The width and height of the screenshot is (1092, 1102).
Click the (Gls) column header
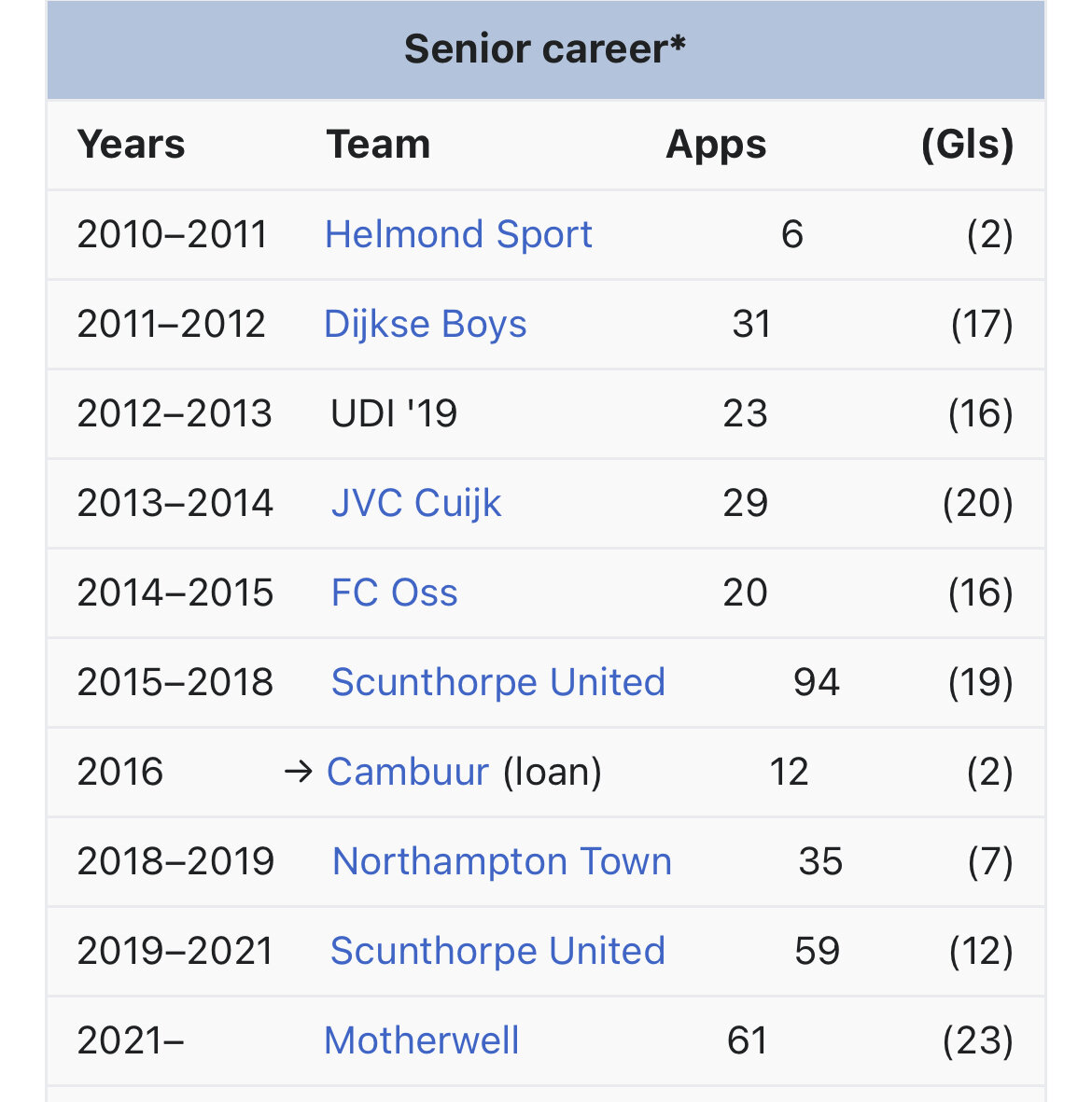click(968, 145)
